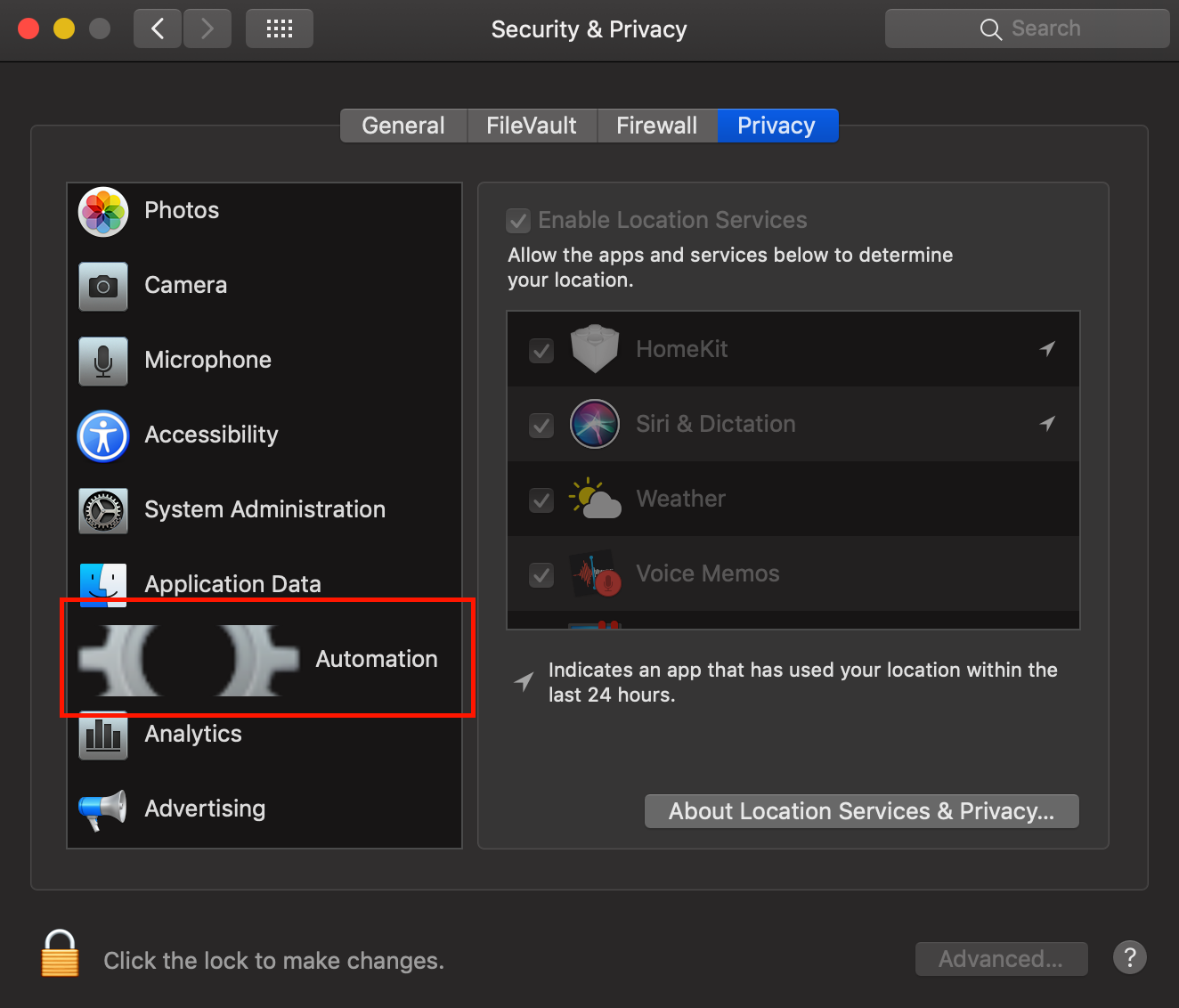
Task: Click the Voice Memos app icon
Action: pos(595,573)
